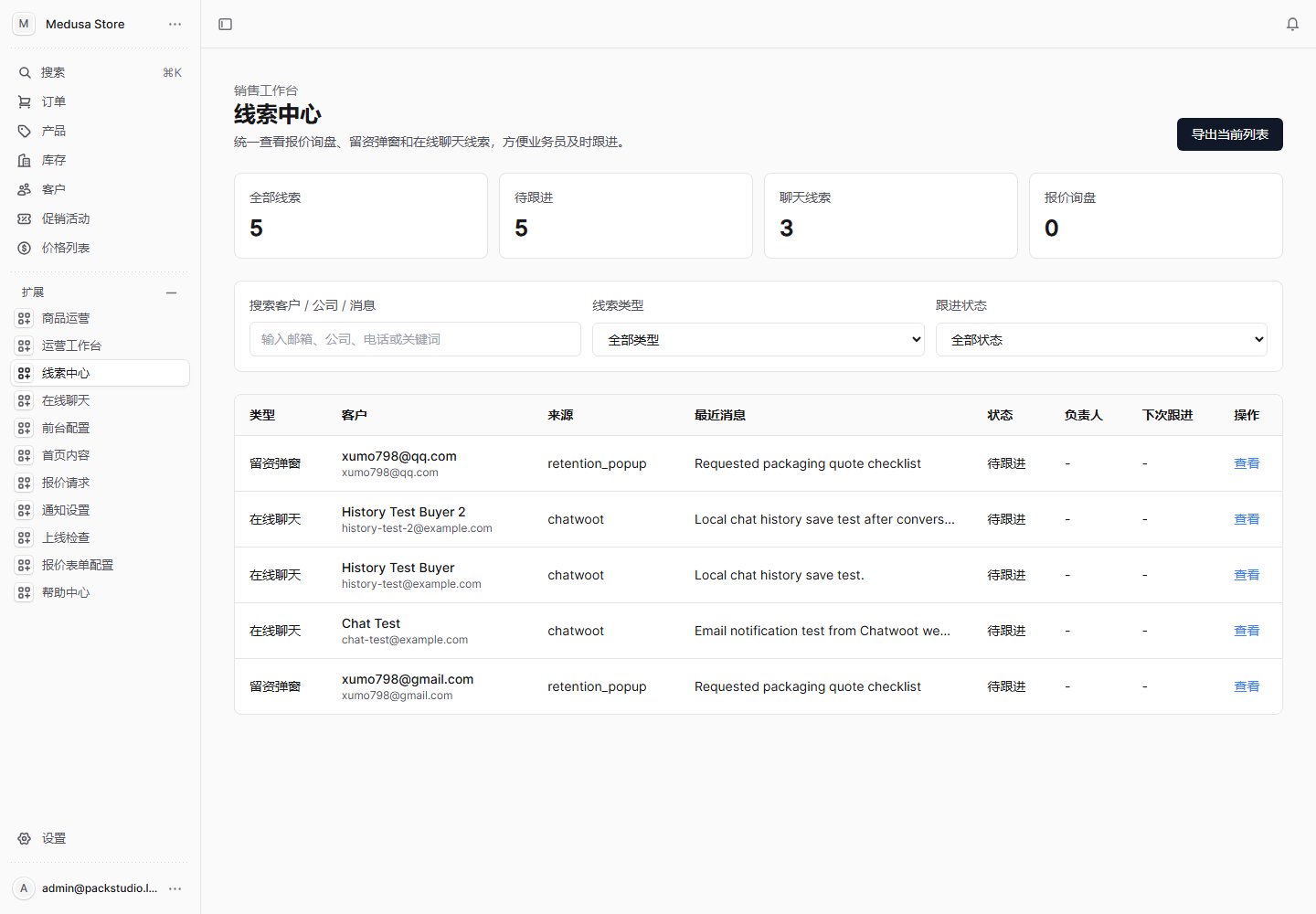Image resolution: width=1316 pixels, height=914 pixels.
Task: Click the 待跟进 stat card
Action: [x=626, y=216]
